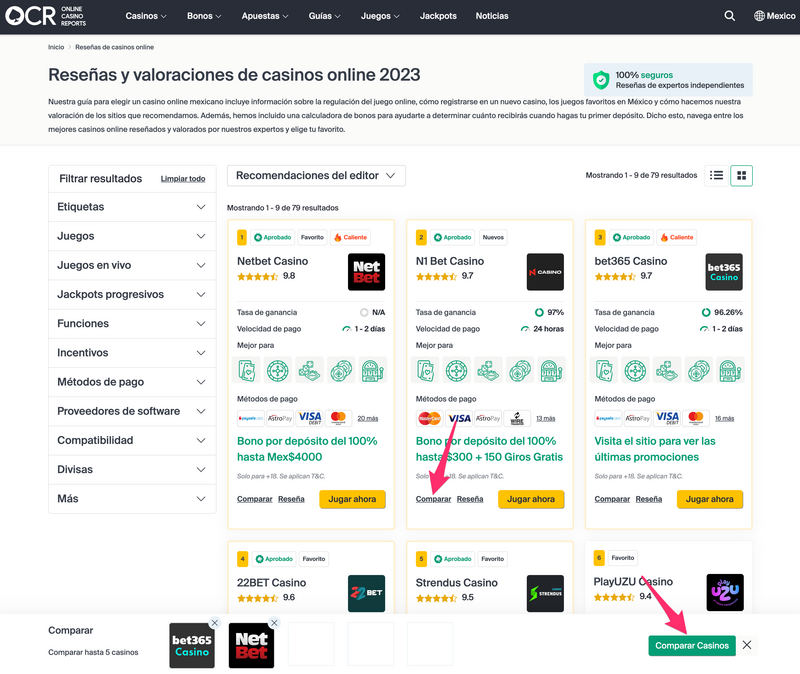Click Comparar link on N1 Bet Casino
The height and width of the screenshot is (674, 800).
click(433, 499)
